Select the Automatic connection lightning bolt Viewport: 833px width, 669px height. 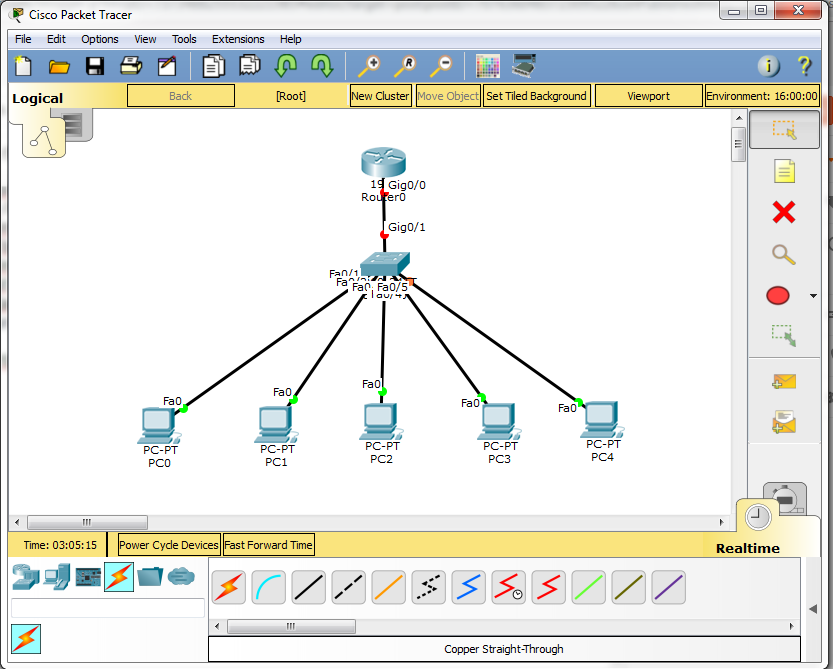click(x=228, y=587)
